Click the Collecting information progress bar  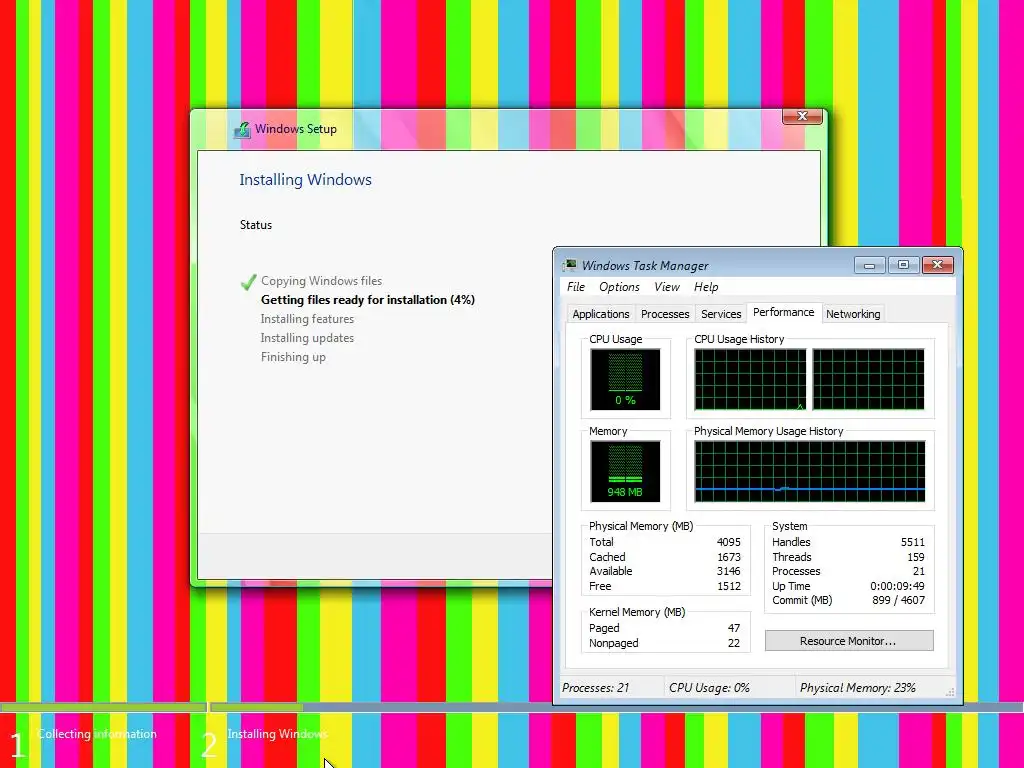pyautogui.click(x=103, y=707)
